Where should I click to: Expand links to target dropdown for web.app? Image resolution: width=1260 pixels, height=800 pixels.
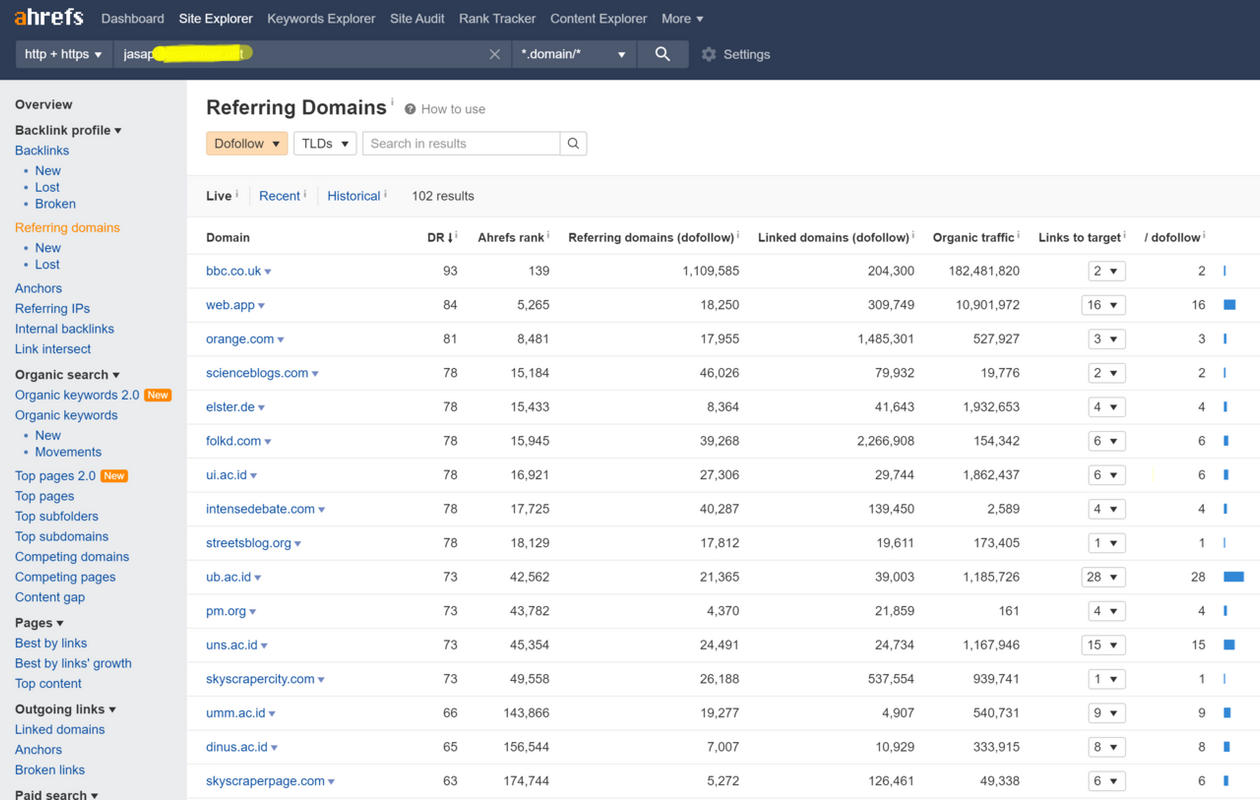click(x=1104, y=305)
